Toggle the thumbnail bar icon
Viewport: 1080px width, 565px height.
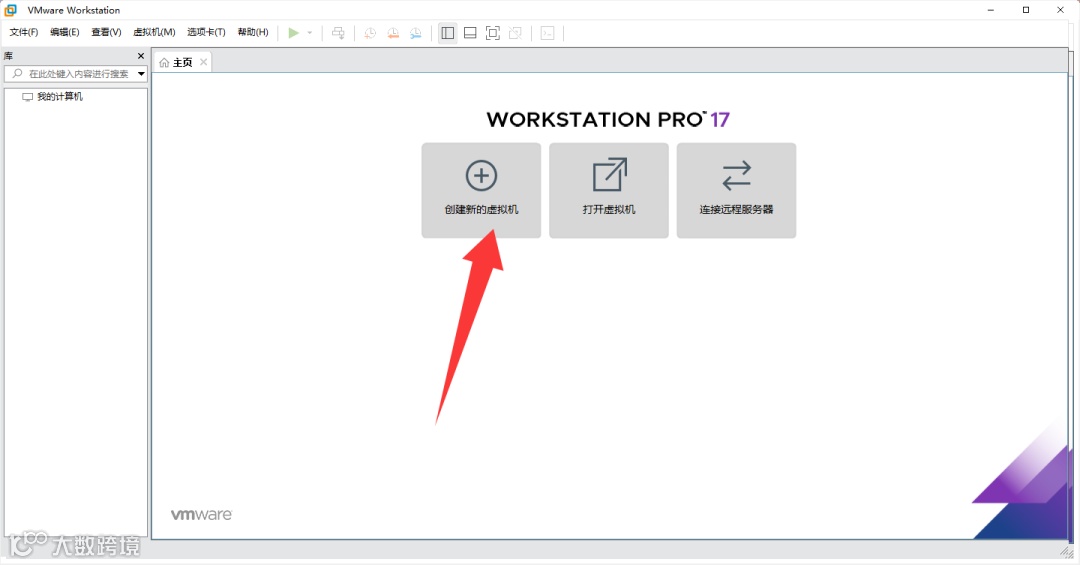(470, 32)
